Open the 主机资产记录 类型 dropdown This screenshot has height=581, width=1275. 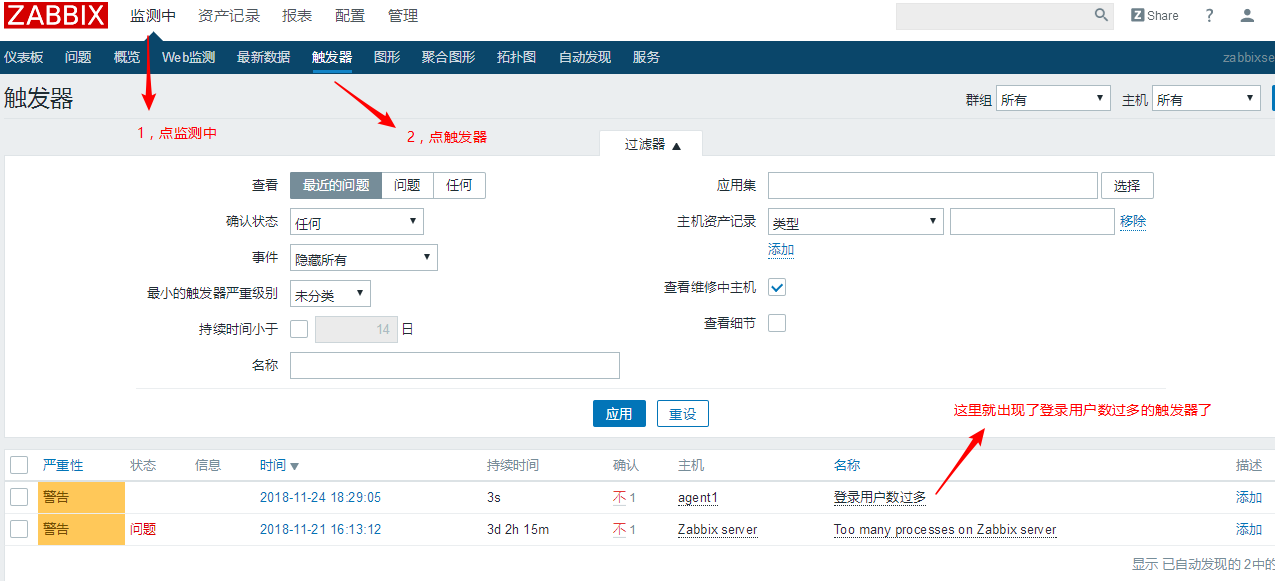[x=855, y=222]
